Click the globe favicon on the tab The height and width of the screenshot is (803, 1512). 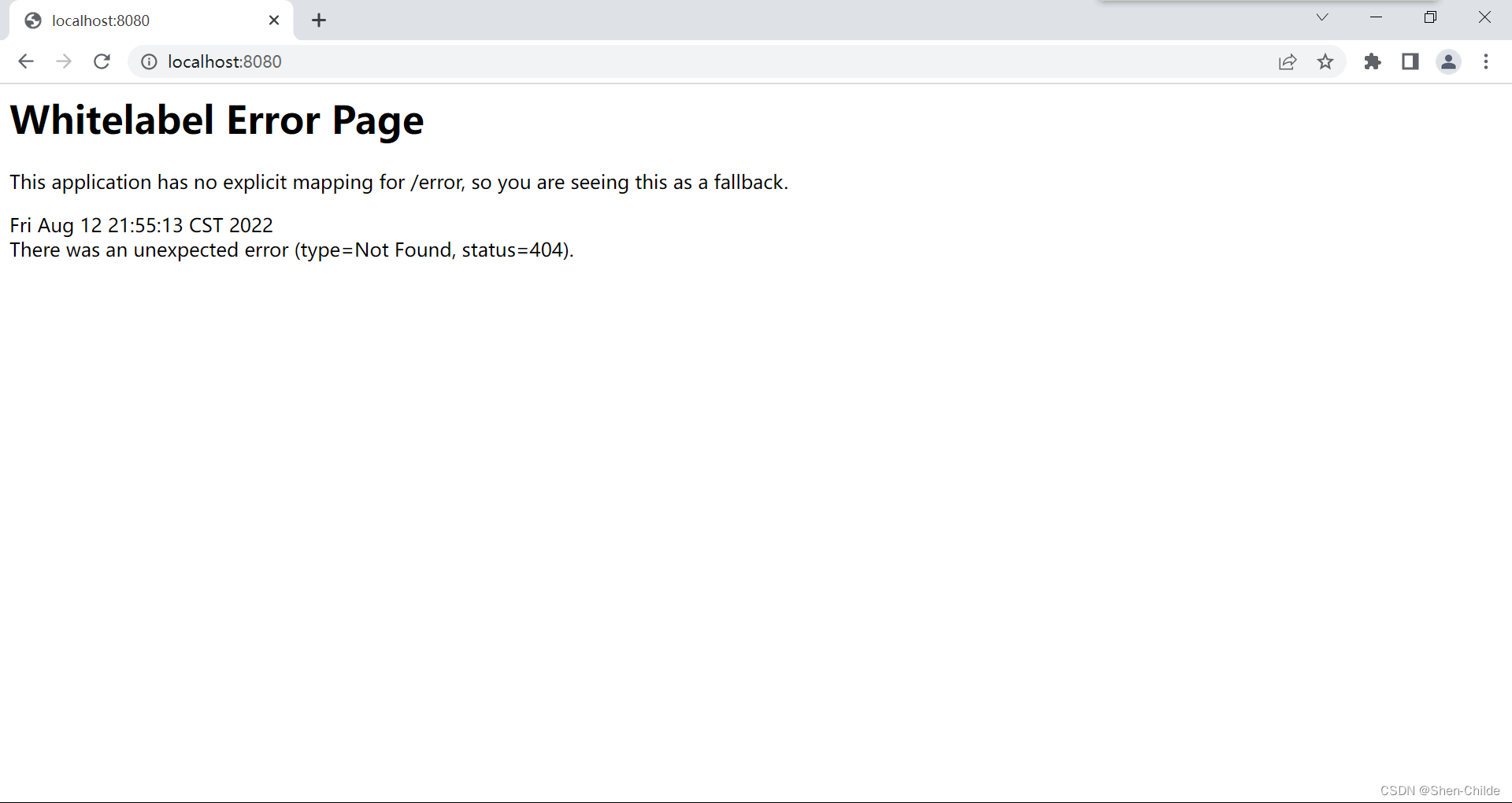[33, 20]
